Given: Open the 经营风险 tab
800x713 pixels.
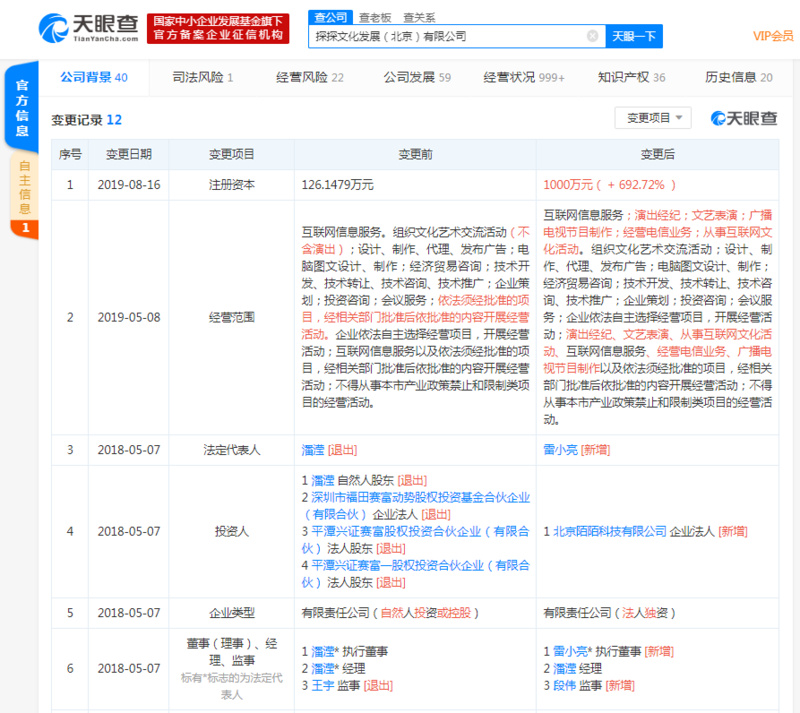Looking at the screenshot, I should [309, 77].
